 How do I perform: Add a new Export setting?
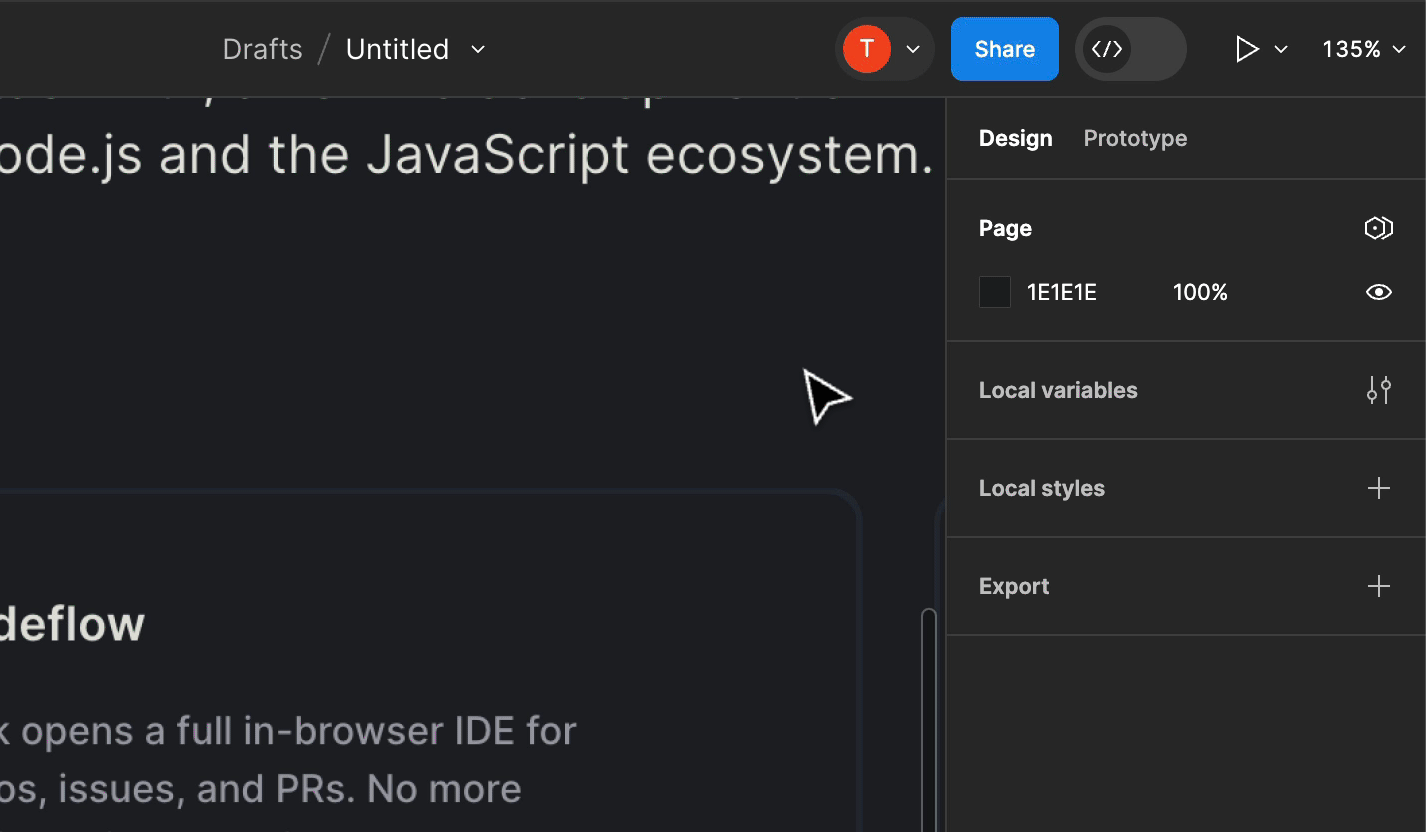point(1378,586)
